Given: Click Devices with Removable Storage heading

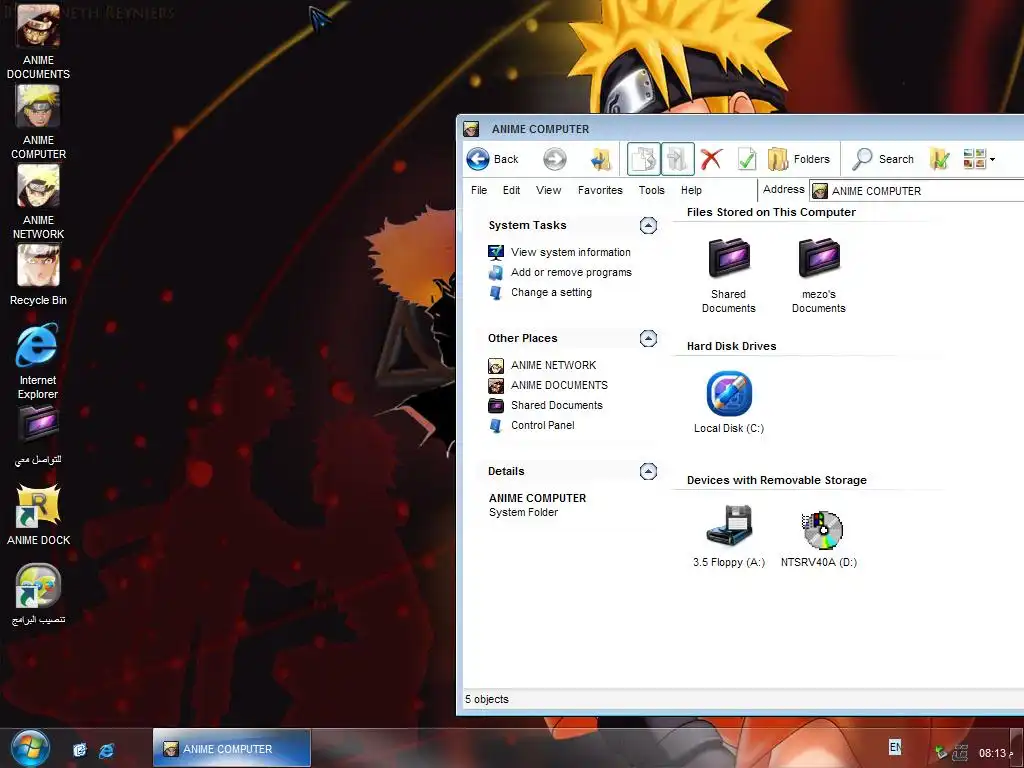Looking at the screenshot, I should (x=776, y=480).
